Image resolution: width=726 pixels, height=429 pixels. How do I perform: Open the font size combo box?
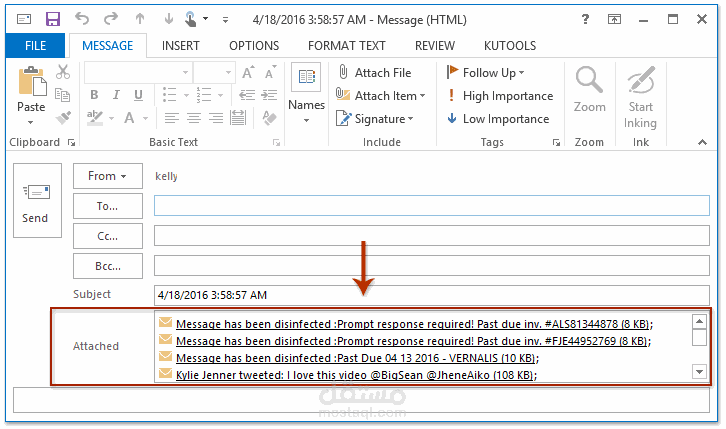214,73
